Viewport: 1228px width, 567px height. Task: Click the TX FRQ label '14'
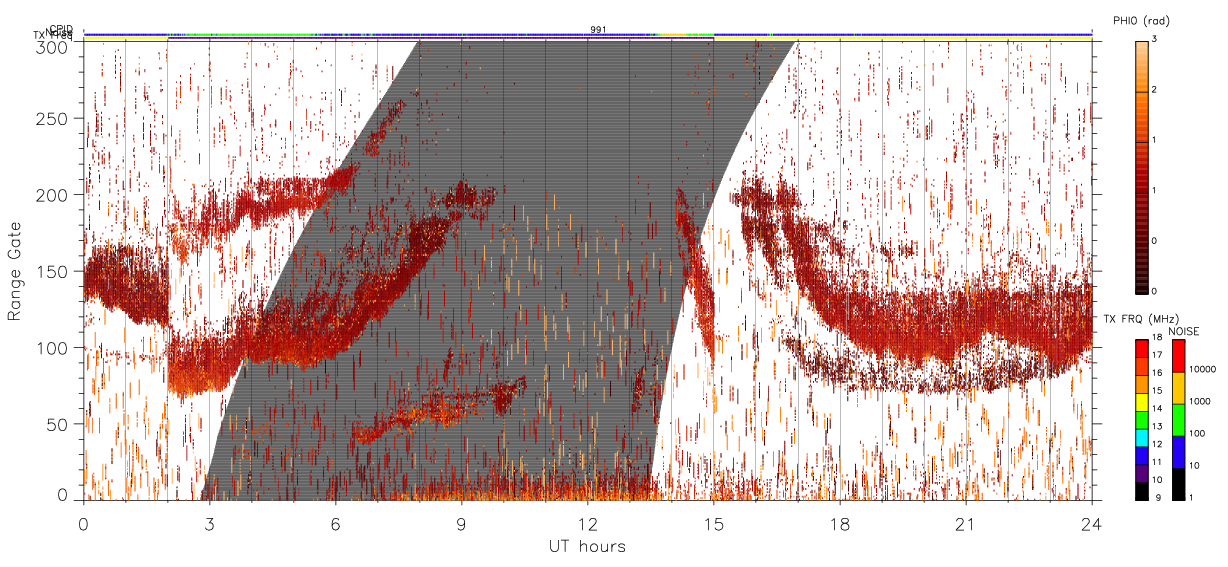click(1156, 408)
